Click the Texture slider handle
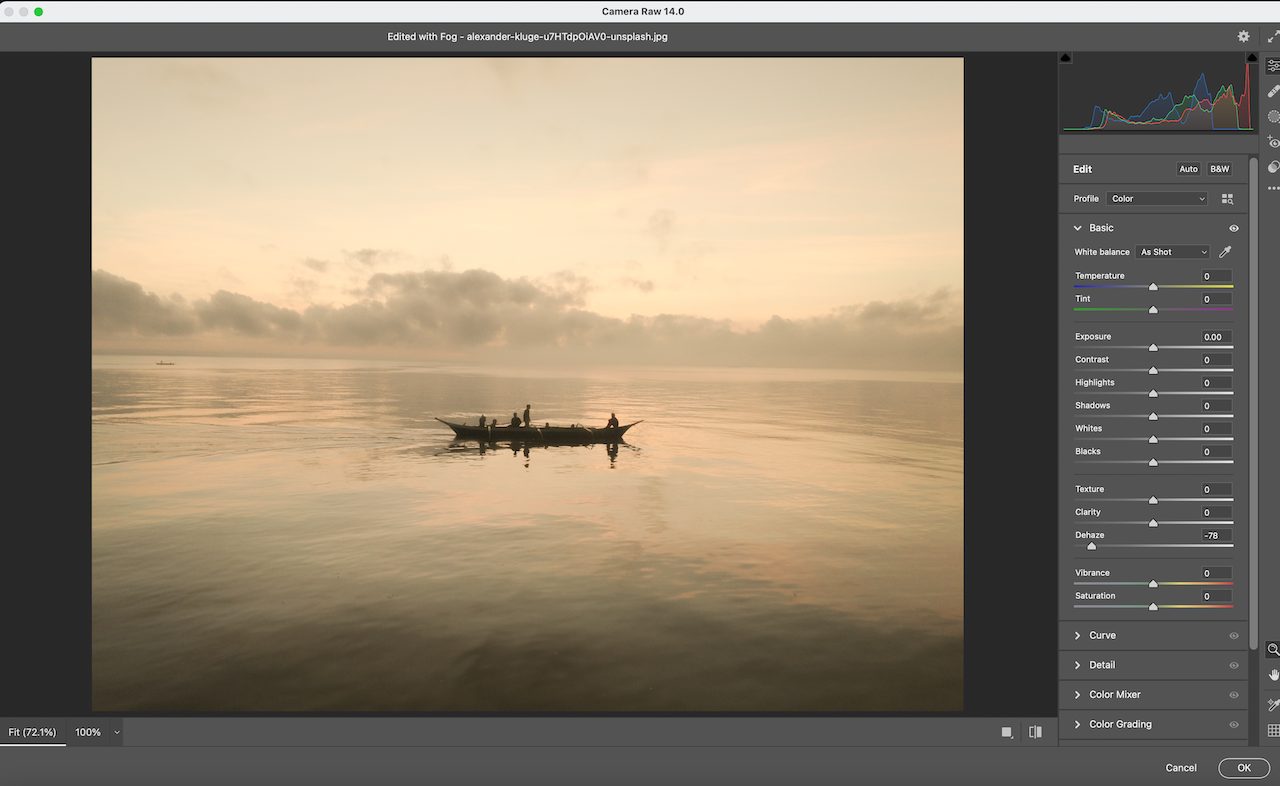 [x=1153, y=500]
